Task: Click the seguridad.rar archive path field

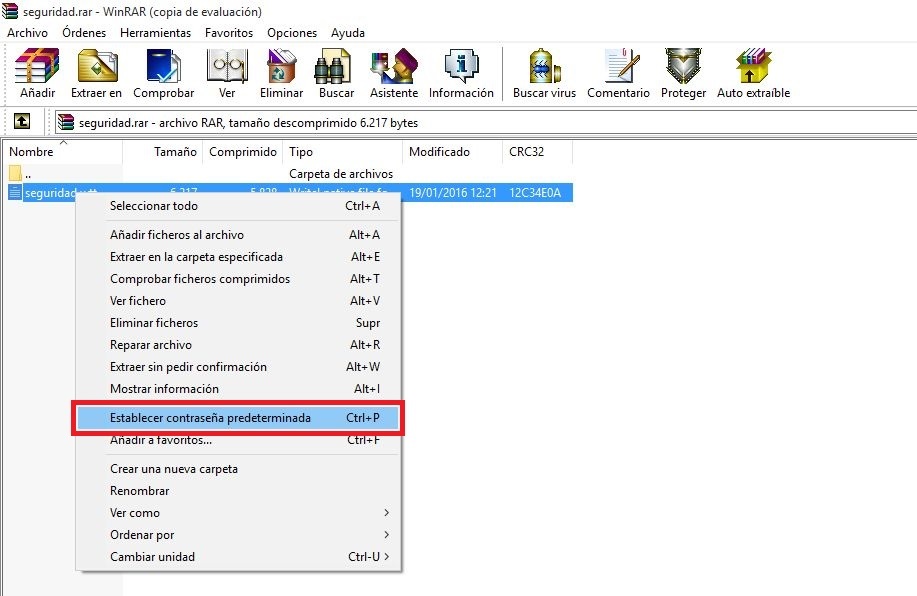Action: [x=485, y=123]
